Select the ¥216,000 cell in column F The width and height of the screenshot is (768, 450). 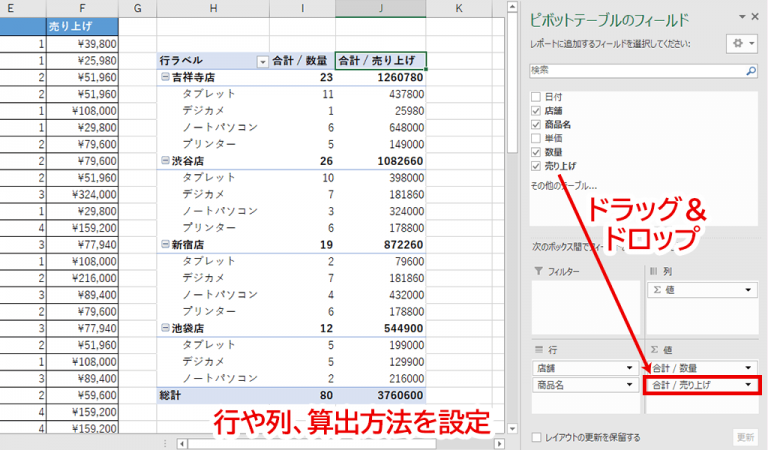[82, 278]
